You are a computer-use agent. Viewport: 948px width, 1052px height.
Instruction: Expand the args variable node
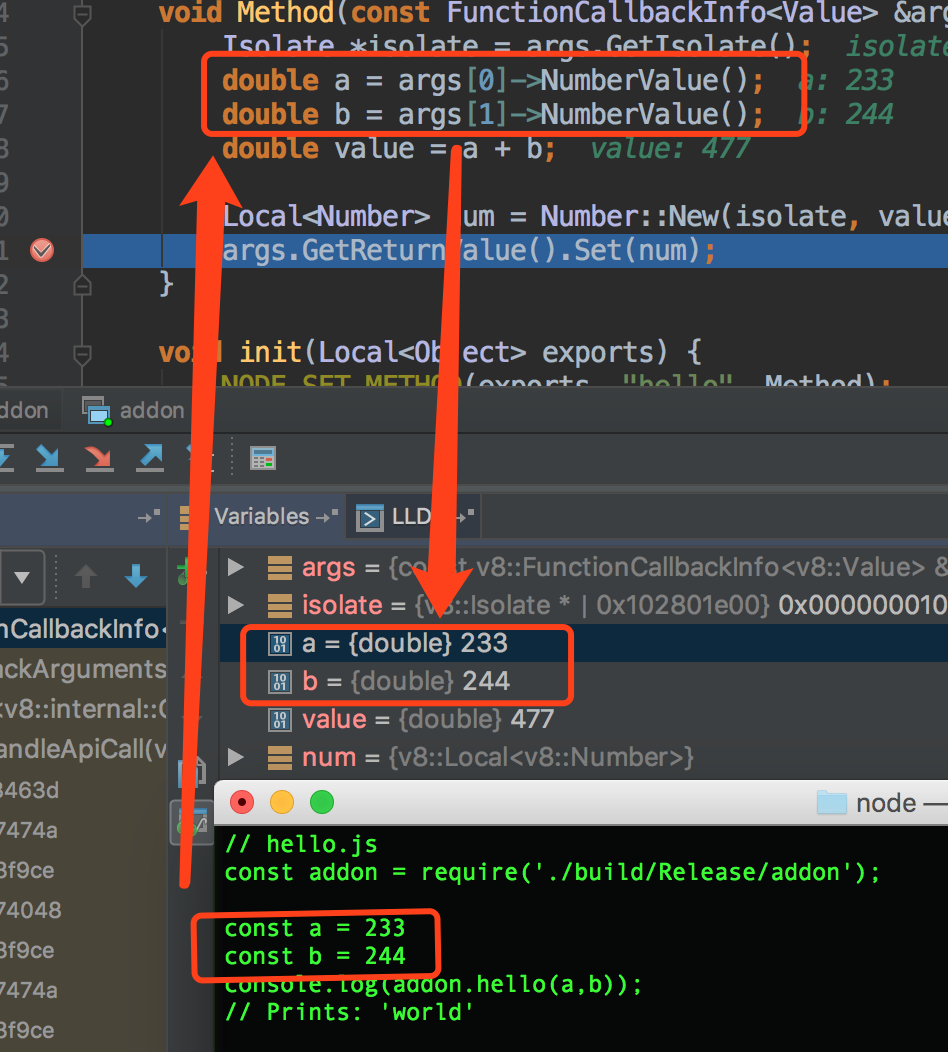(235, 568)
